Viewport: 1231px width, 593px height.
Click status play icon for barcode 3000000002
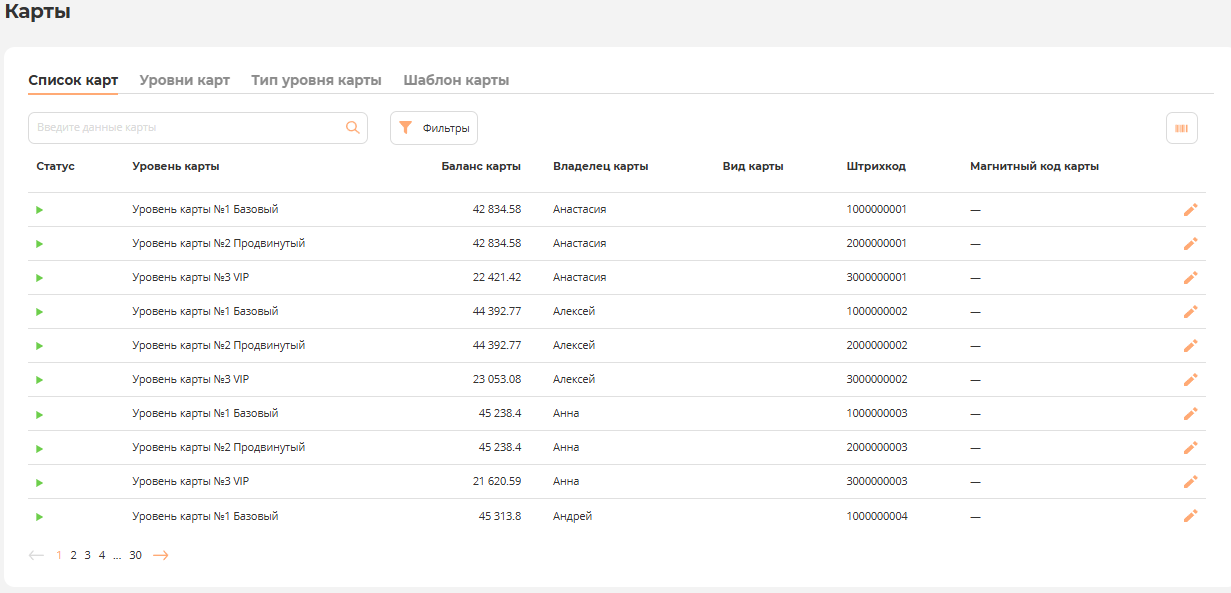pyautogui.click(x=40, y=380)
